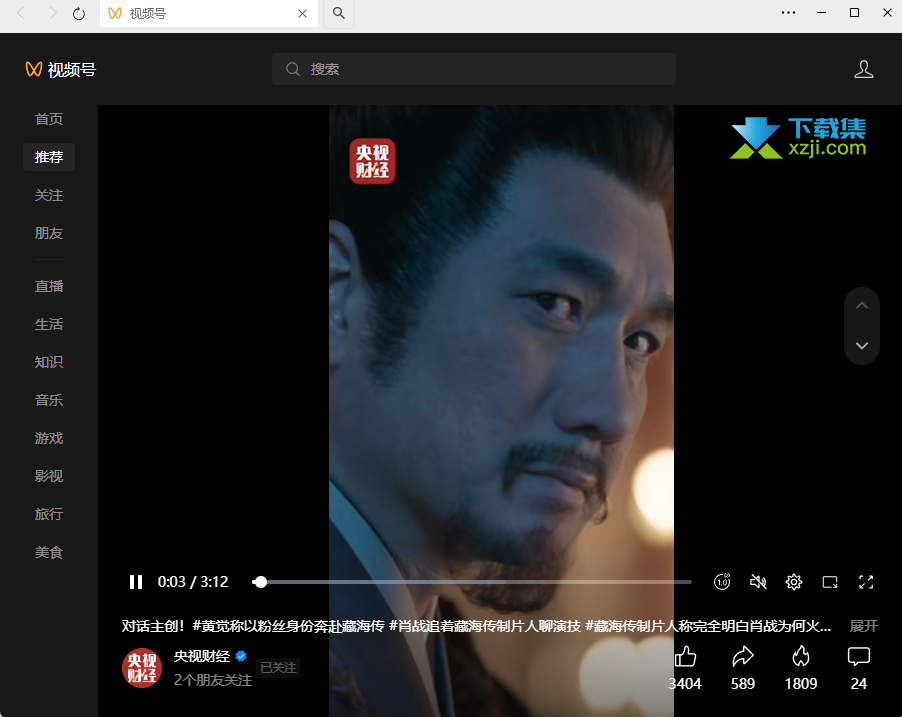The width and height of the screenshot is (902, 717).
Task: Click the search magnifier in title bar
Action: point(339,13)
